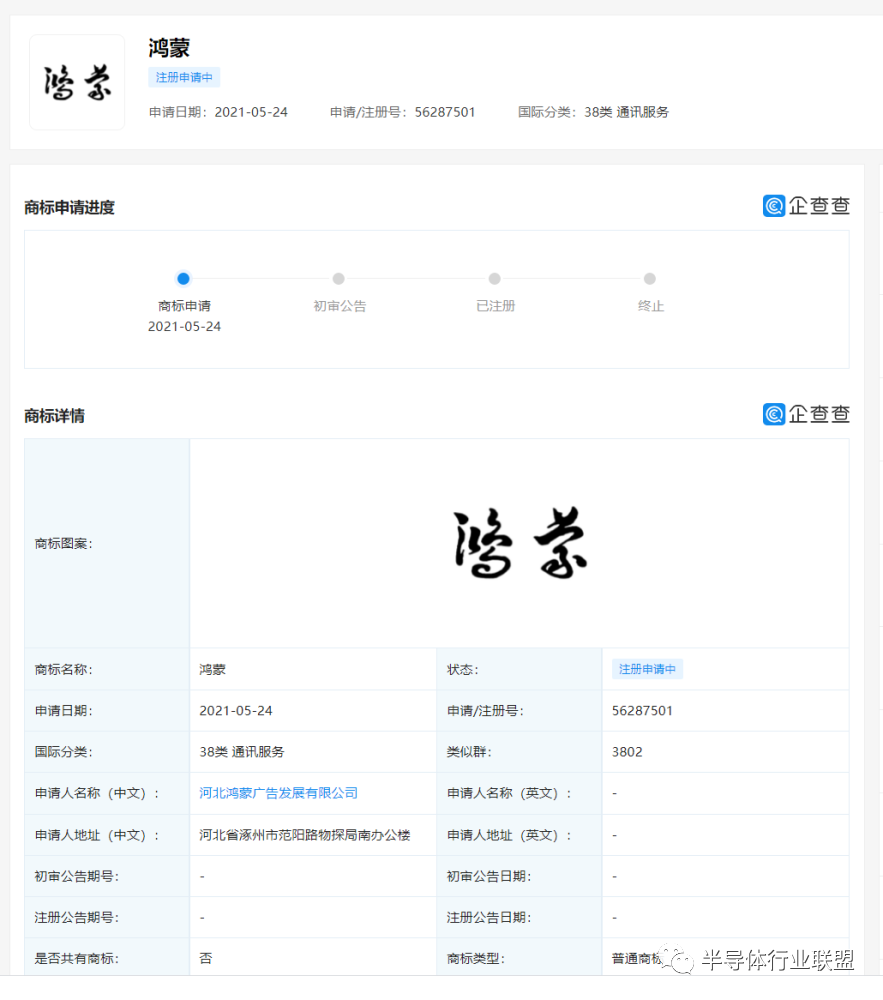
Task: Click the 商标申请进度 section heading
Action: (69, 207)
